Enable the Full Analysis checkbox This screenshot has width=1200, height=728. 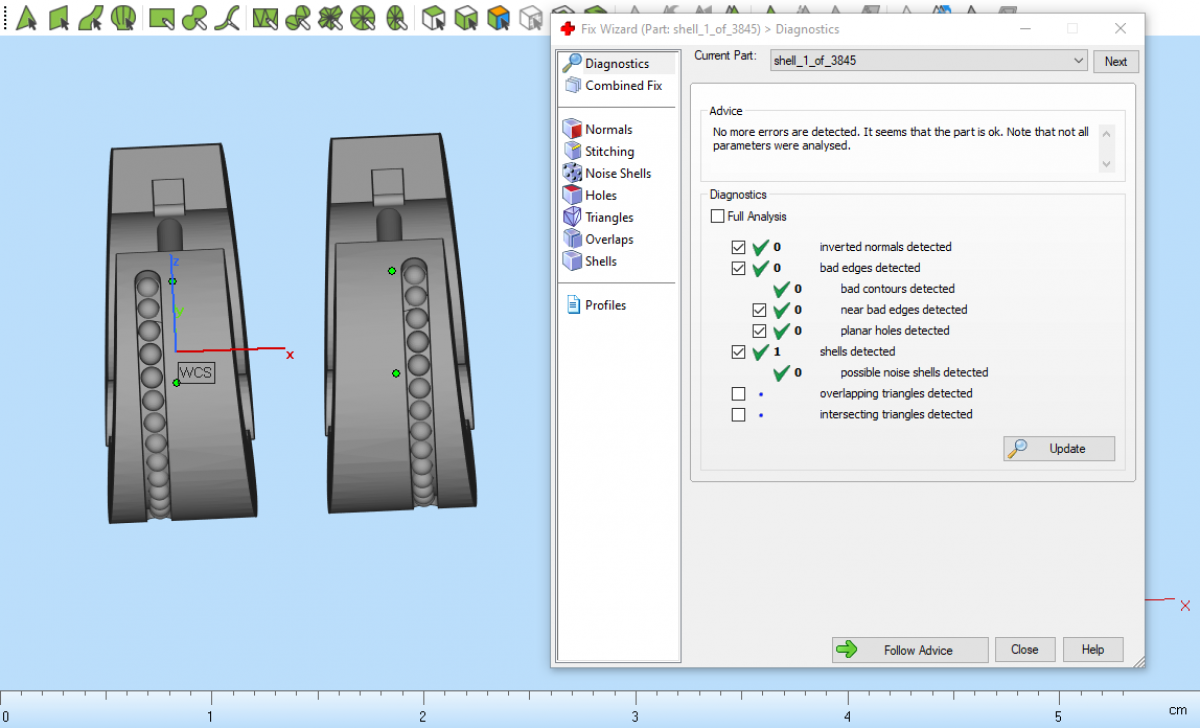(x=717, y=216)
